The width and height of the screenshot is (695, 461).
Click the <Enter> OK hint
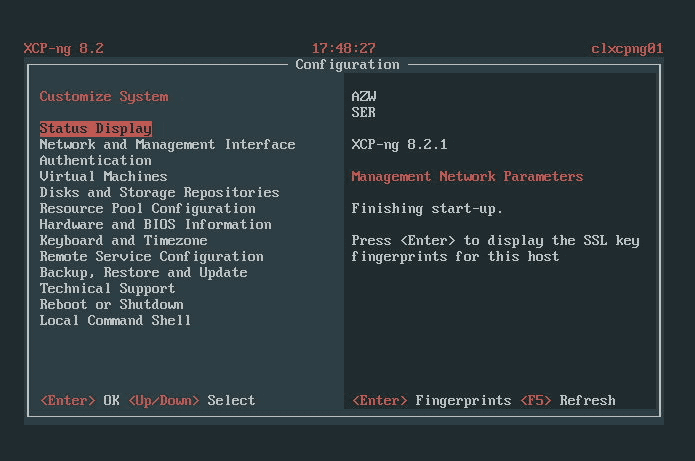(79, 401)
